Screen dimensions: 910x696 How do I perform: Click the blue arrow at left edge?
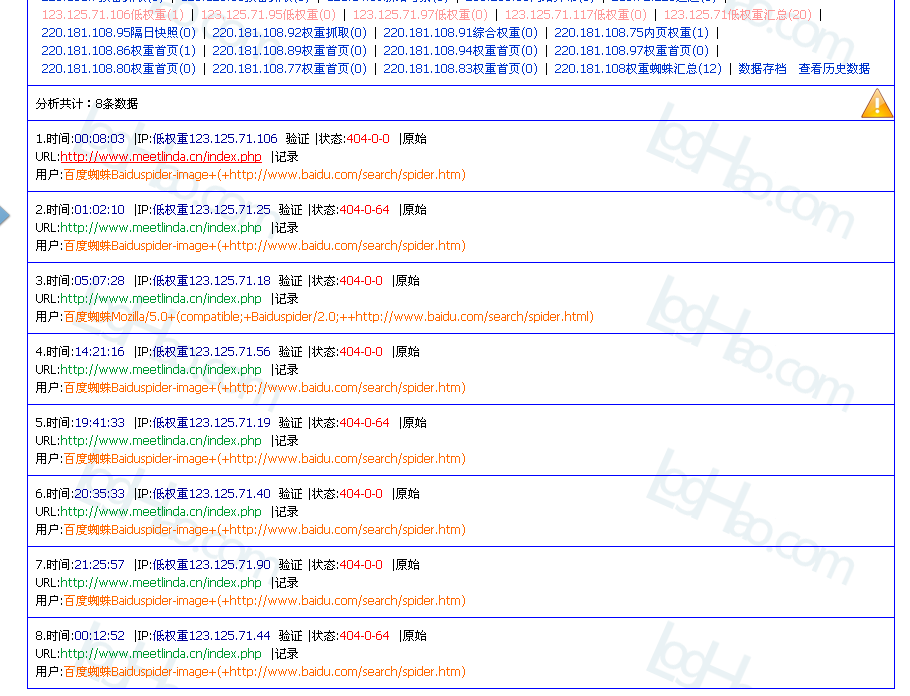click(x=5, y=215)
